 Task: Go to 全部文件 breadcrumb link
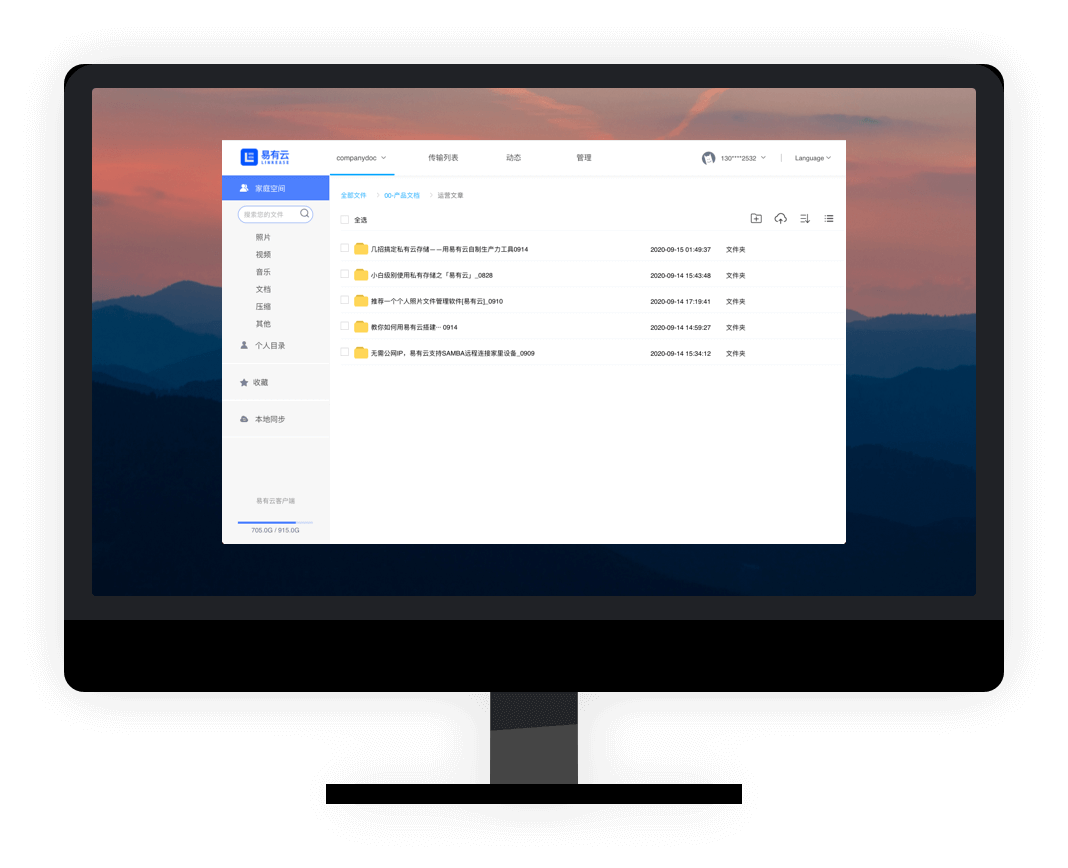(x=354, y=196)
